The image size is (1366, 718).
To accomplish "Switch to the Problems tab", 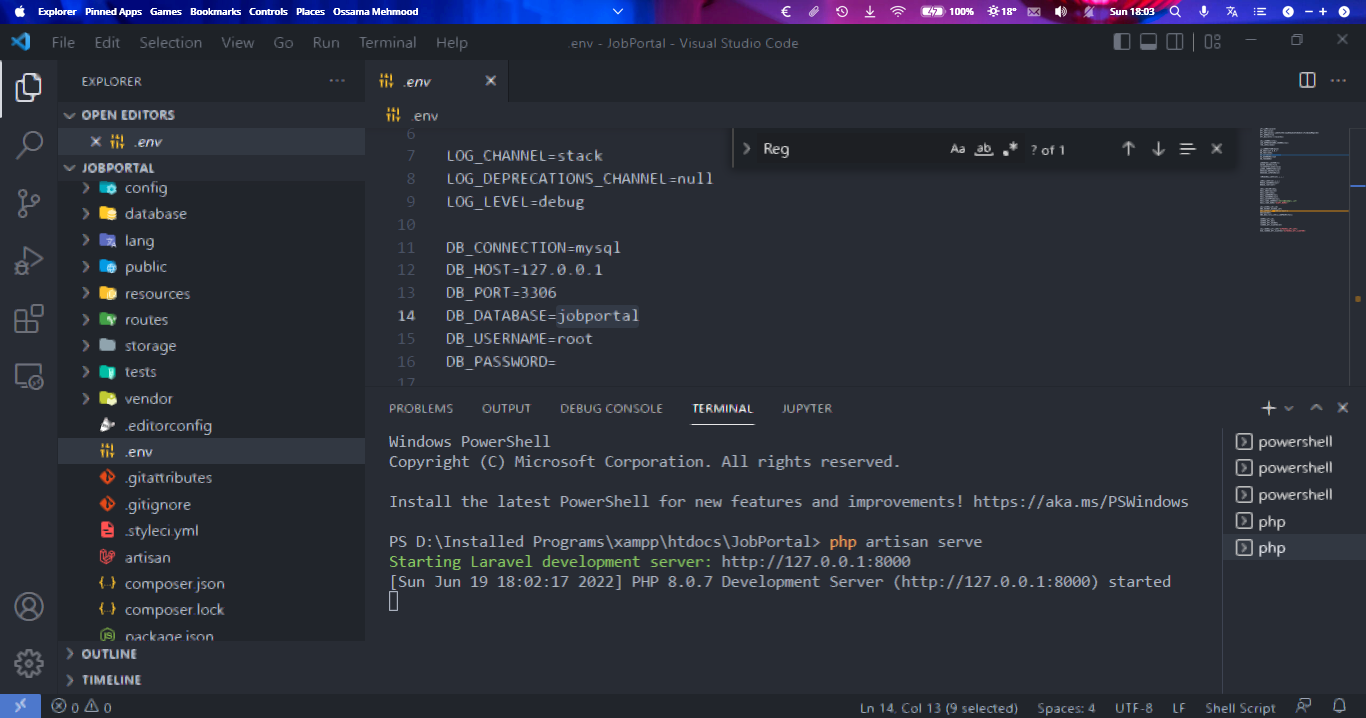I will (421, 408).
